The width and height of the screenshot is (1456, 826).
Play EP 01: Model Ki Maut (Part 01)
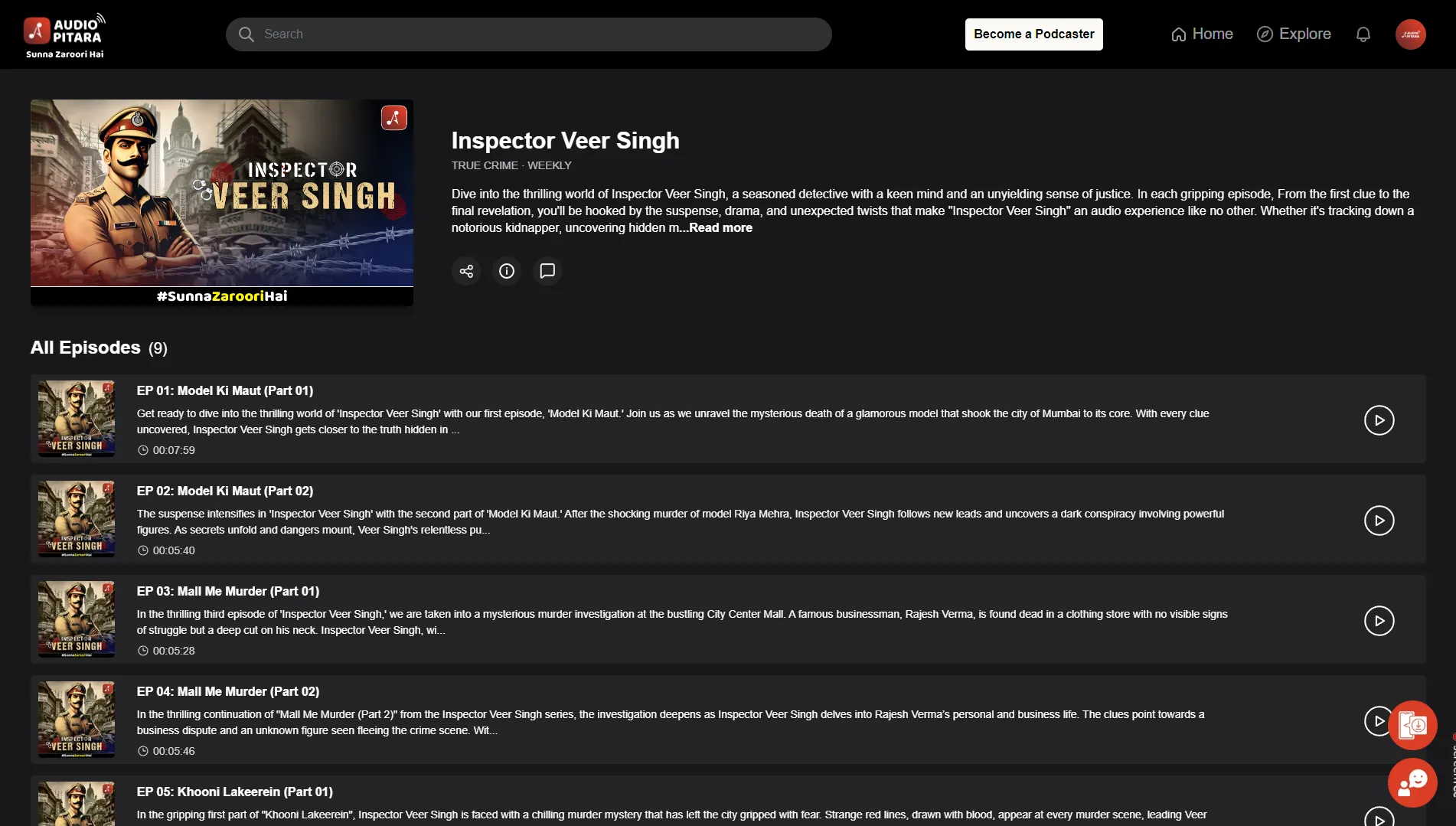1379,420
